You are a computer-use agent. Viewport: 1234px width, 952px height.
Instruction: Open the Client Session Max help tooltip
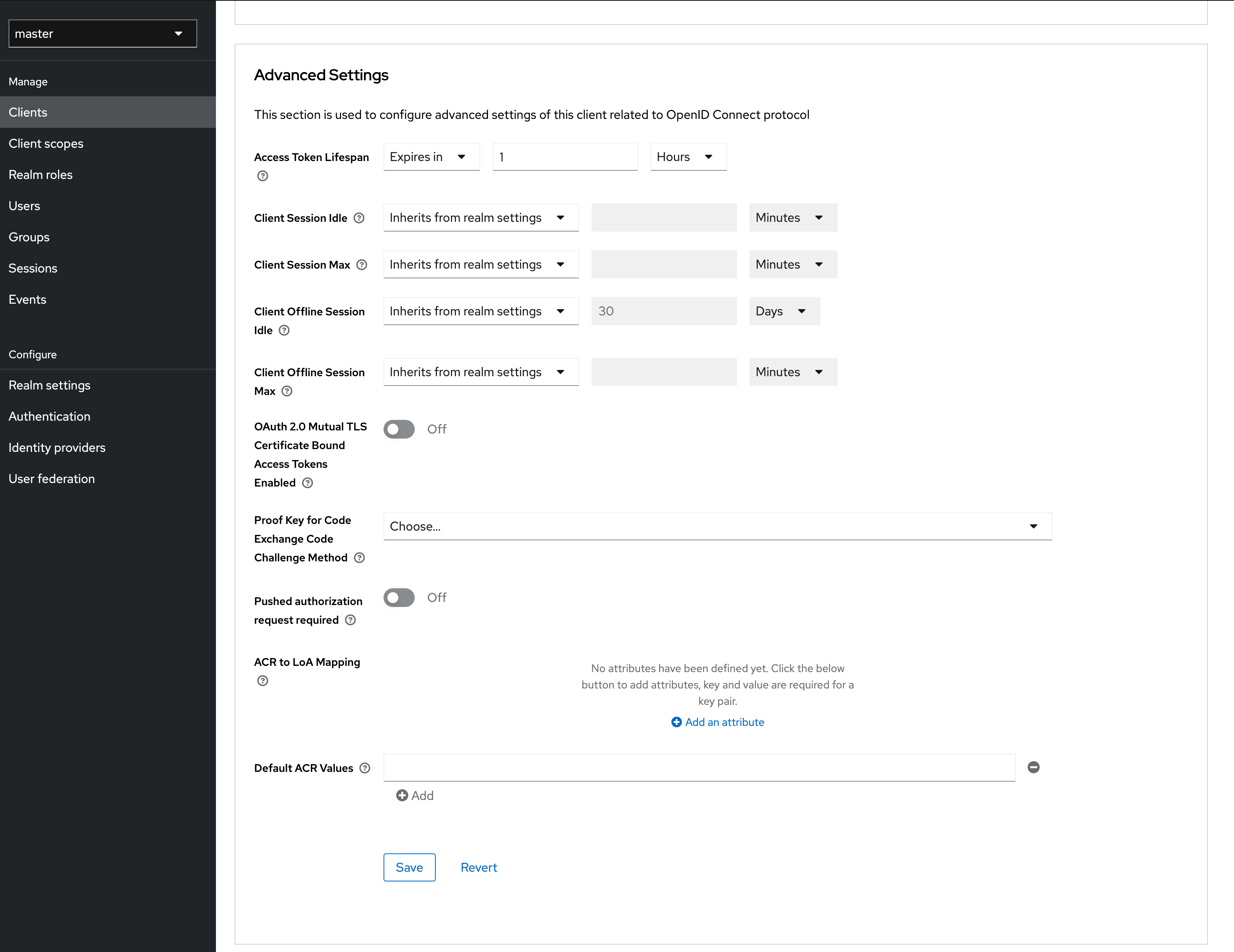[x=362, y=264]
